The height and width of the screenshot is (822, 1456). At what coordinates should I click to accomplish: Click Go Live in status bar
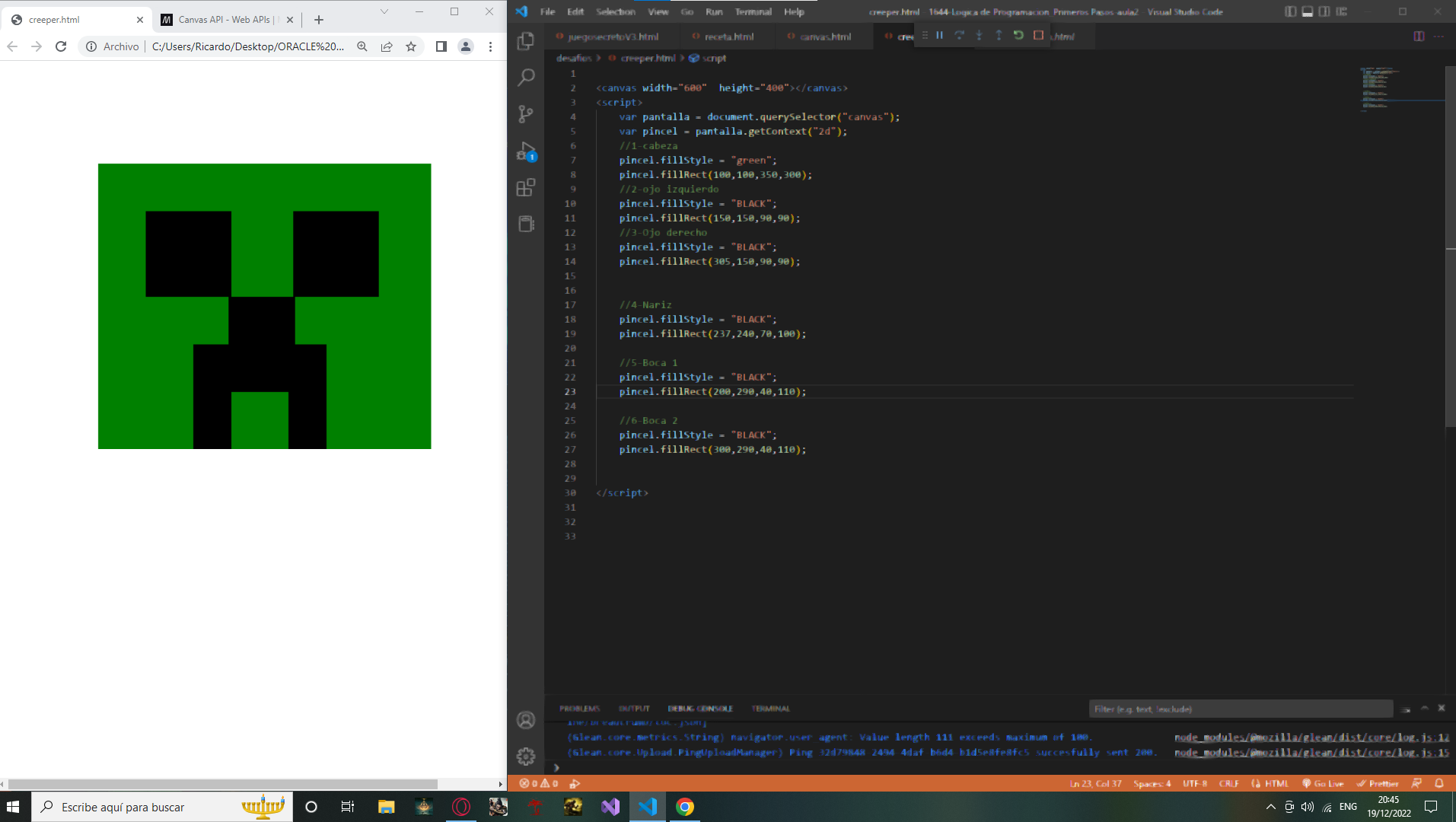pyautogui.click(x=1323, y=783)
